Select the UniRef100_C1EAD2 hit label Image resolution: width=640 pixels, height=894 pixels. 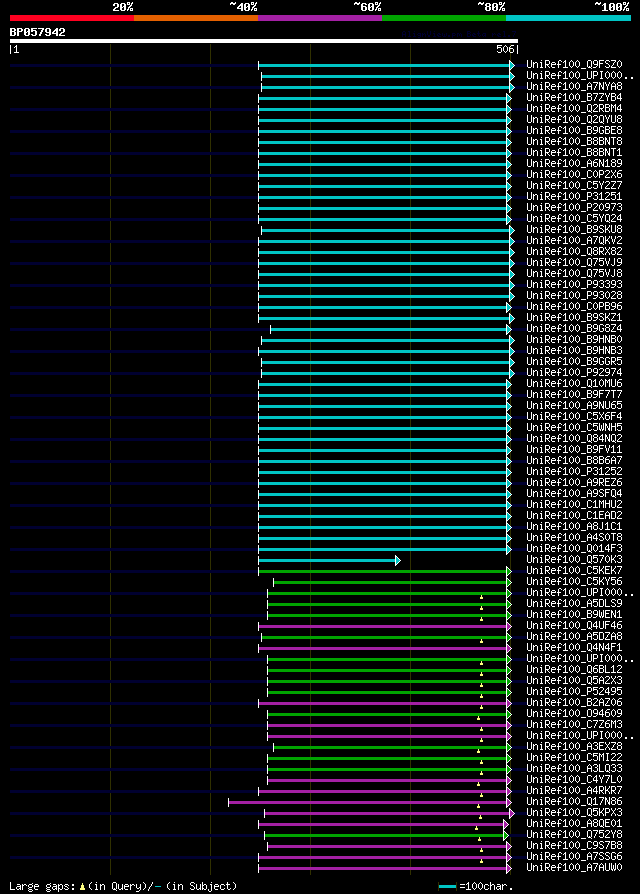(x=574, y=515)
